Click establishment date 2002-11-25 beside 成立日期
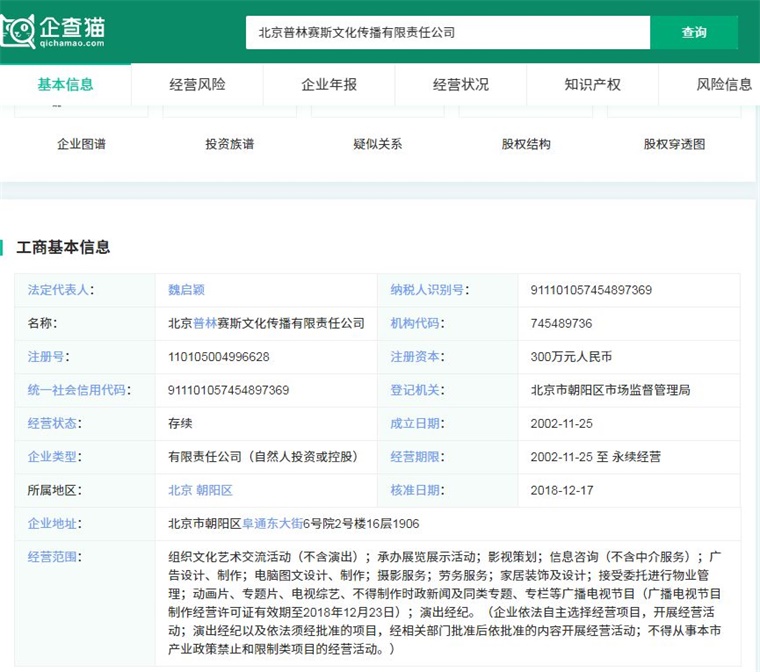This screenshot has width=760, height=672. (x=561, y=424)
